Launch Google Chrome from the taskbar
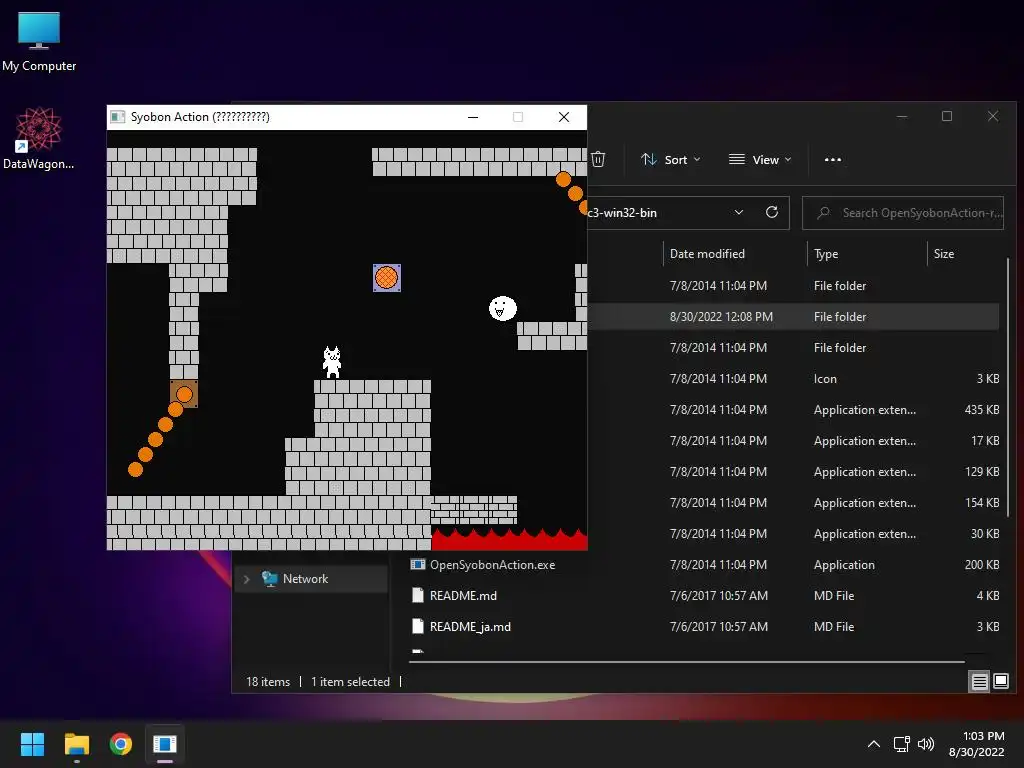The height and width of the screenshot is (768, 1024). [x=121, y=744]
